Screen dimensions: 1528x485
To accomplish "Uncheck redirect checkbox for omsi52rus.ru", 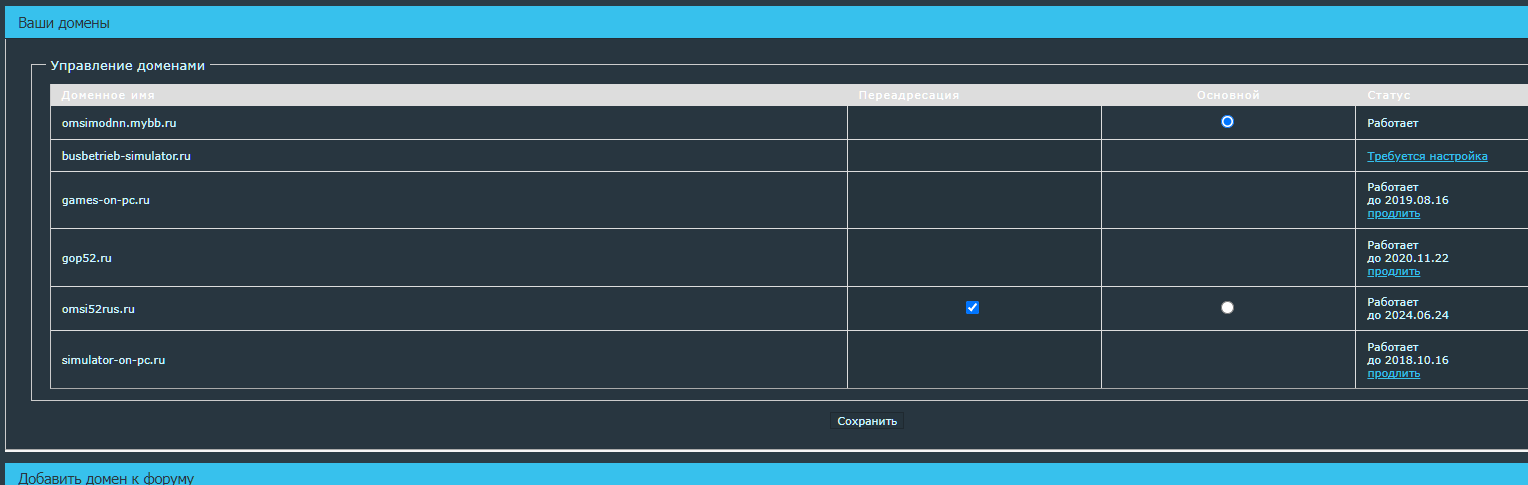I will click(x=972, y=308).
